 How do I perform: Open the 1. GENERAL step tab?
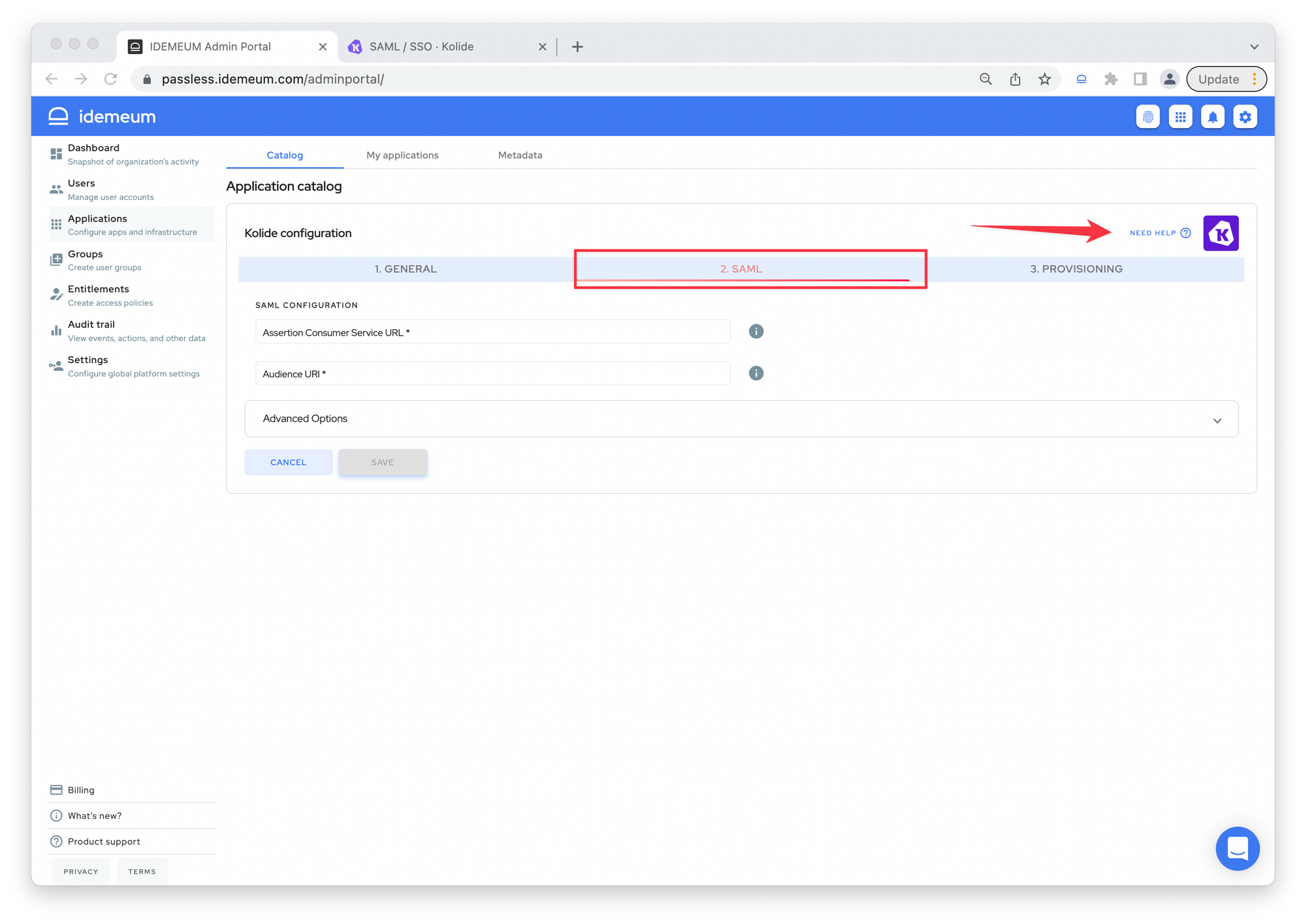pos(406,269)
